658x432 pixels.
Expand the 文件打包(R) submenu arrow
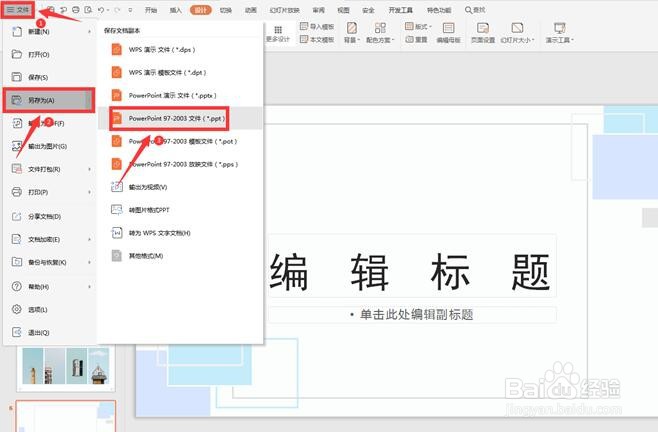pos(89,169)
